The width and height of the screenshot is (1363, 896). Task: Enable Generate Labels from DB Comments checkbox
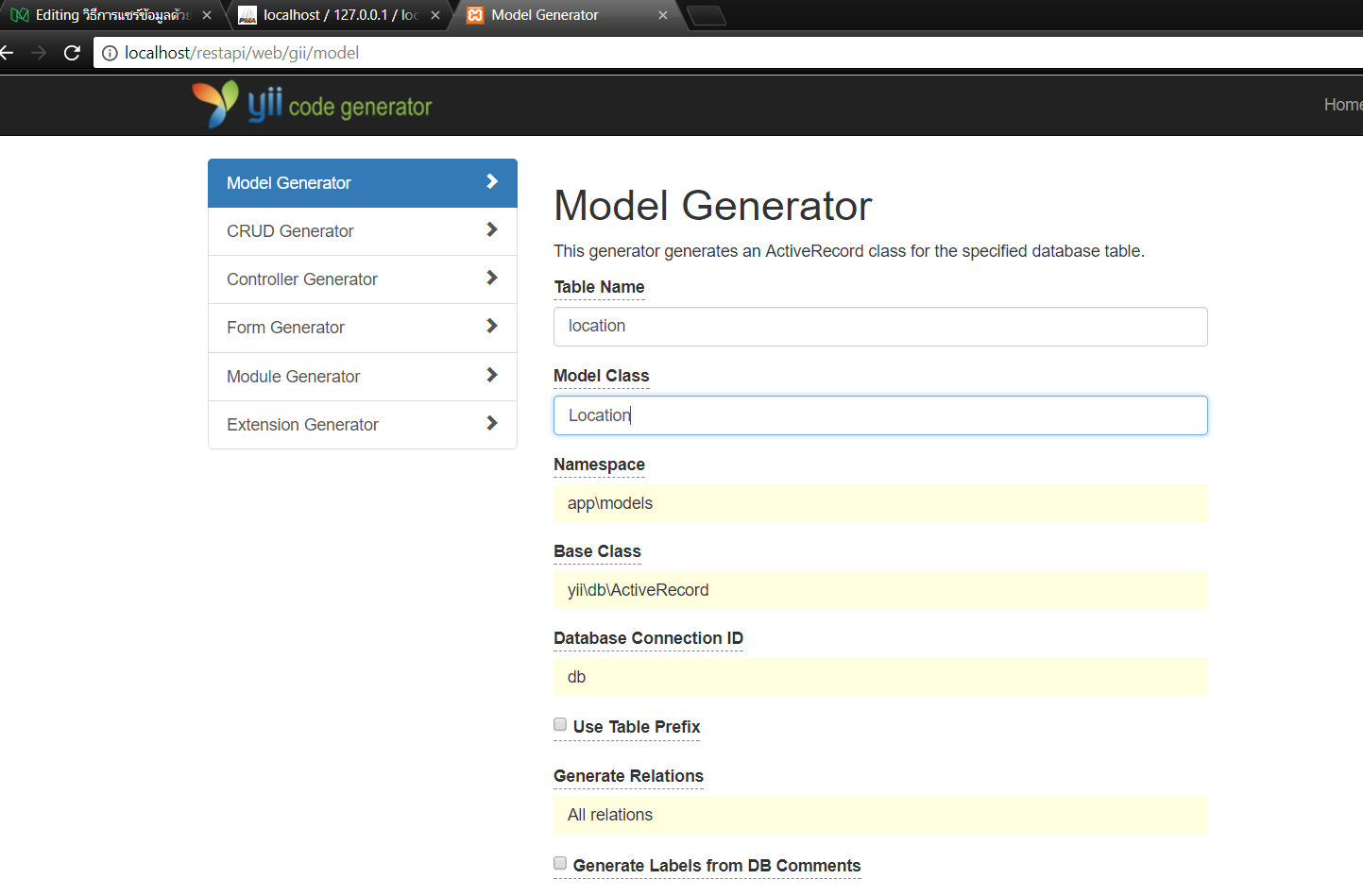(x=560, y=863)
